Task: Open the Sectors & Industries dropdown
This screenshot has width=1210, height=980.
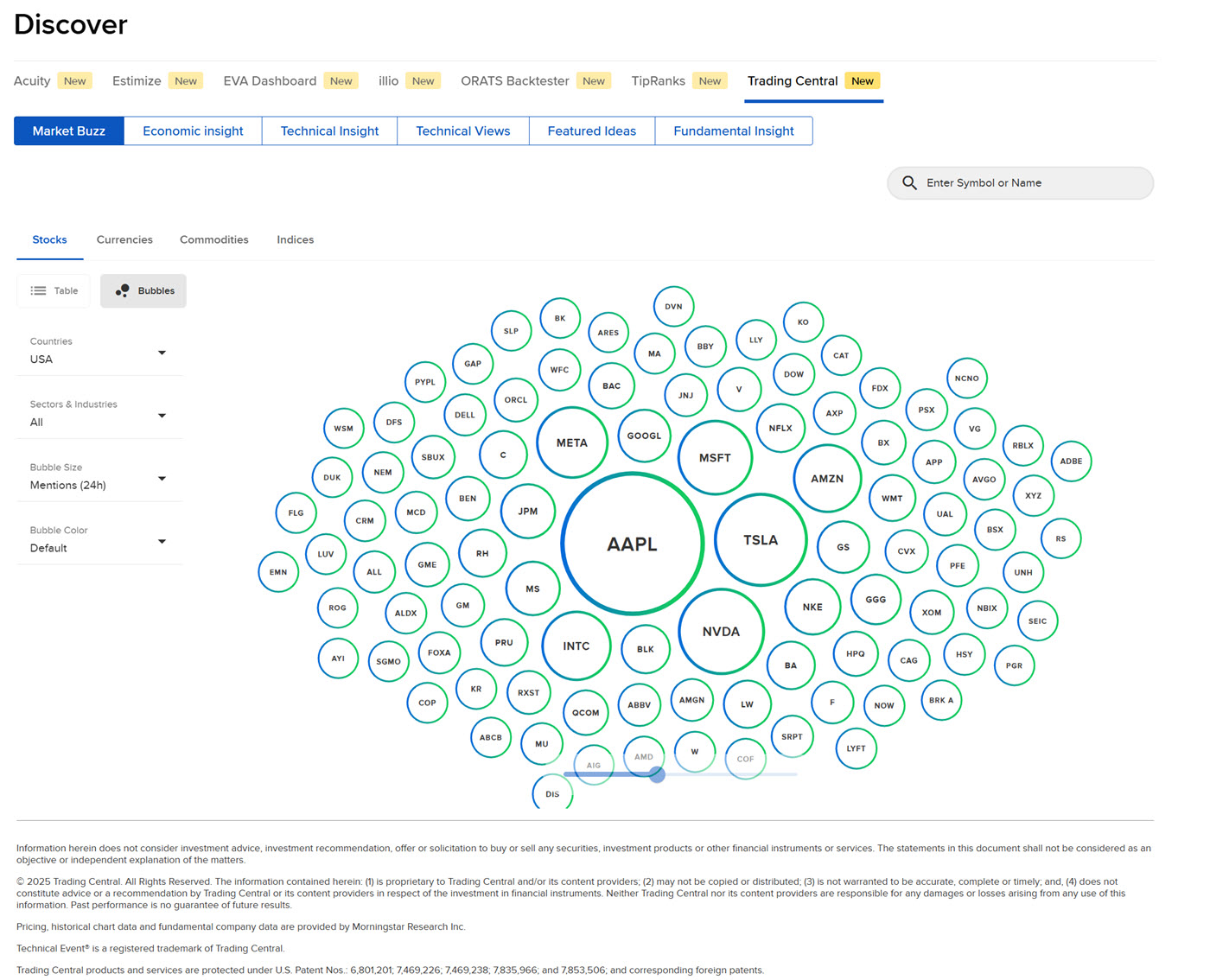Action: [99, 415]
